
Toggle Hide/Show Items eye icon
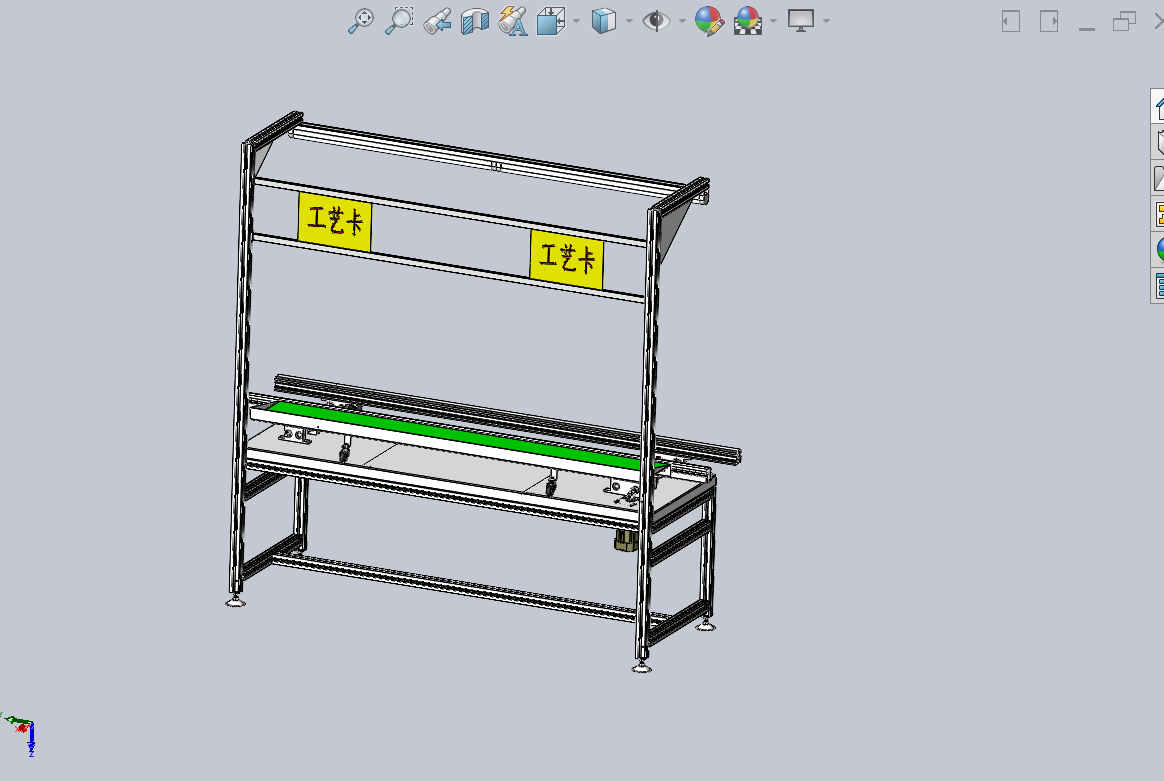point(656,21)
